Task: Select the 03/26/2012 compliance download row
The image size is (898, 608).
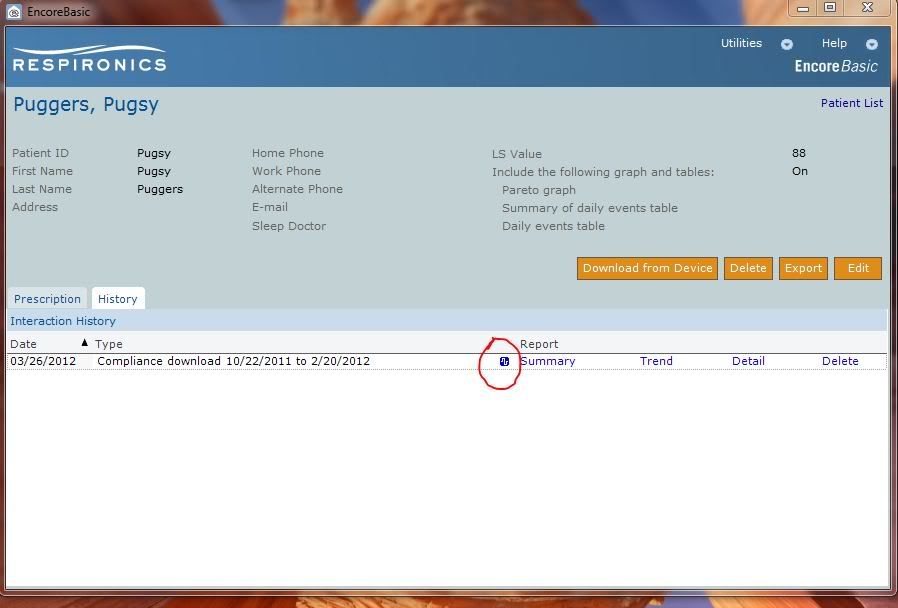Action: click(x=233, y=361)
